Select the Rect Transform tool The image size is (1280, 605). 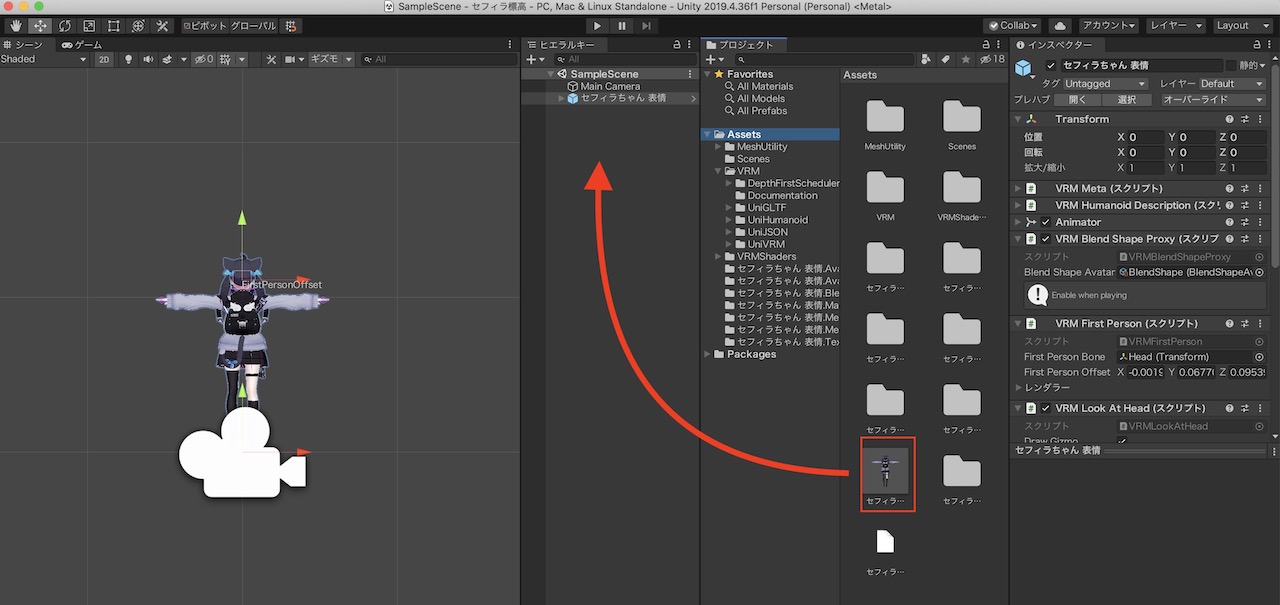[113, 25]
